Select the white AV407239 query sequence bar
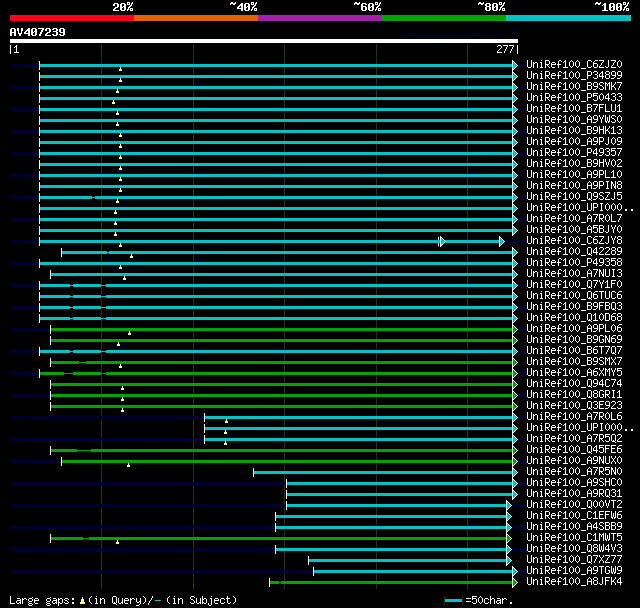 [264, 41]
